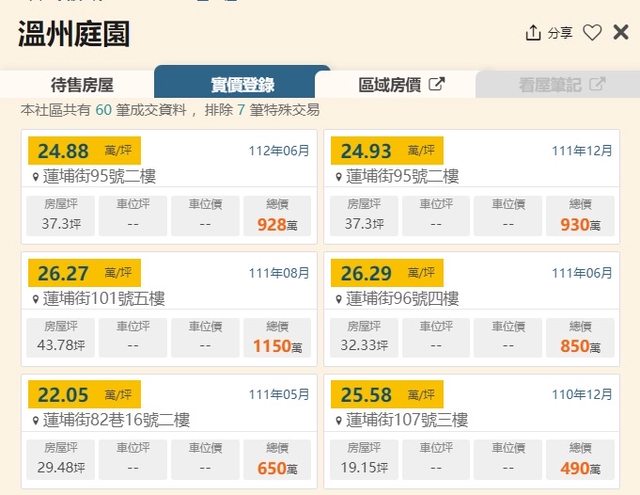The height and width of the screenshot is (495, 640).
Task: Click the 850萬 total price box
Action: [x=580, y=338]
